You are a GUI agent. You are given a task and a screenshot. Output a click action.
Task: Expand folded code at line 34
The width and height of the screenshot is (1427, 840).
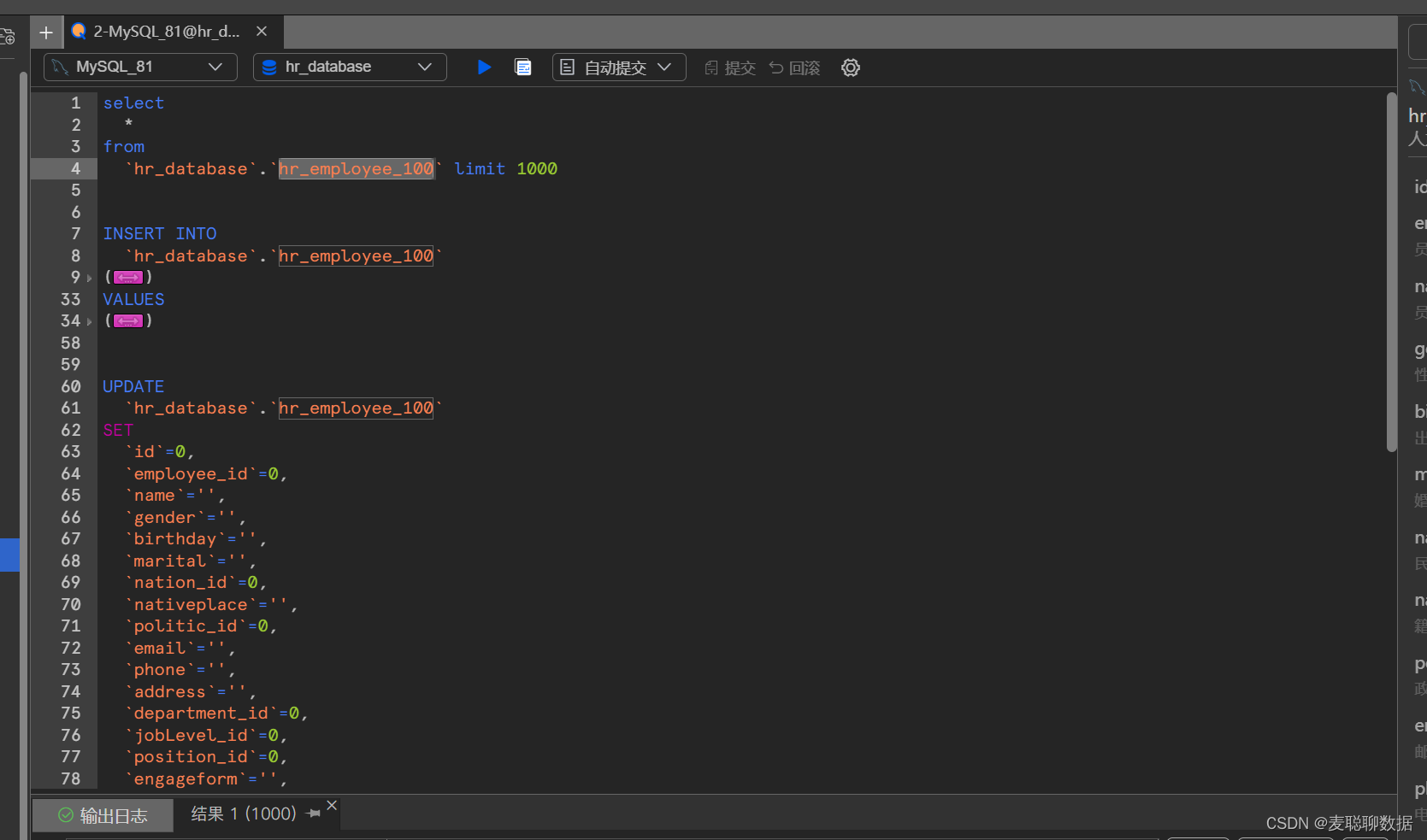(x=89, y=321)
